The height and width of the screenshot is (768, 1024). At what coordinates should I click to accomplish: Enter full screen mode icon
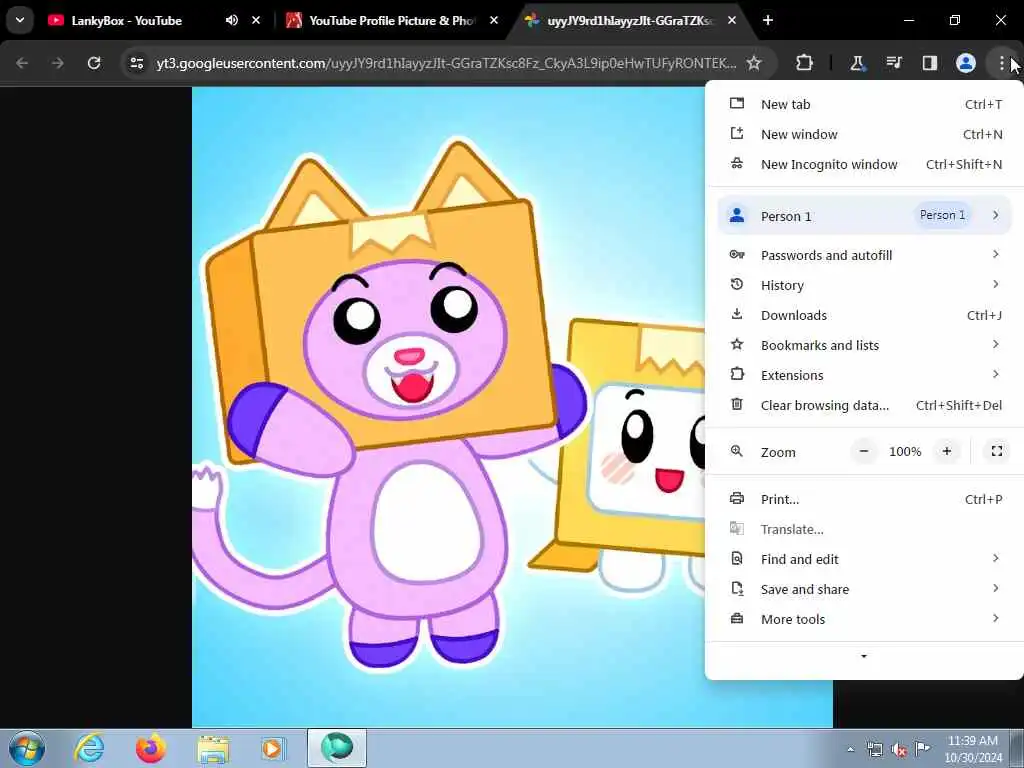tap(997, 451)
